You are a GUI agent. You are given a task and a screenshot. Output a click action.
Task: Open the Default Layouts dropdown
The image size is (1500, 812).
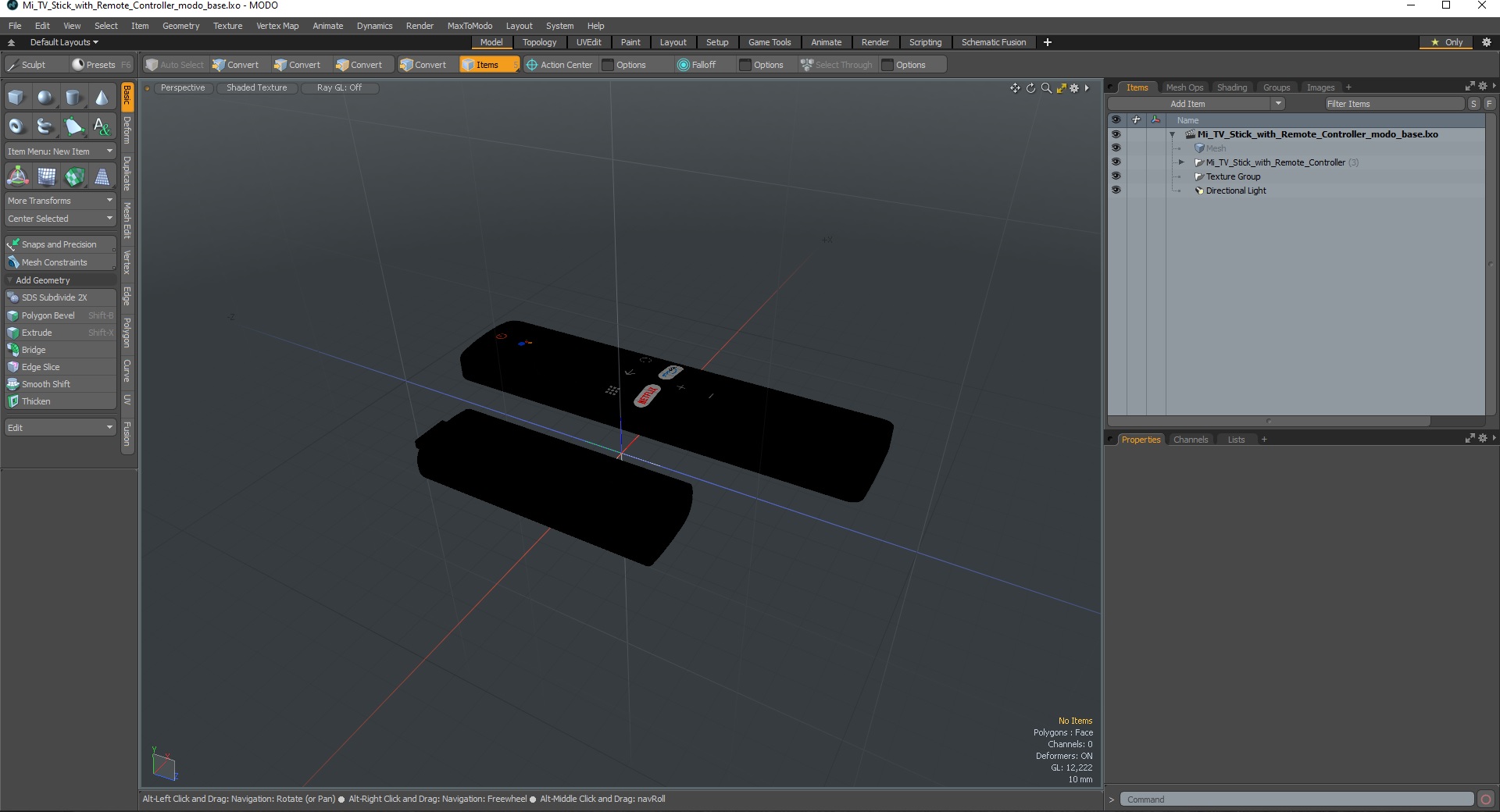pyautogui.click(x=64, y=42)
